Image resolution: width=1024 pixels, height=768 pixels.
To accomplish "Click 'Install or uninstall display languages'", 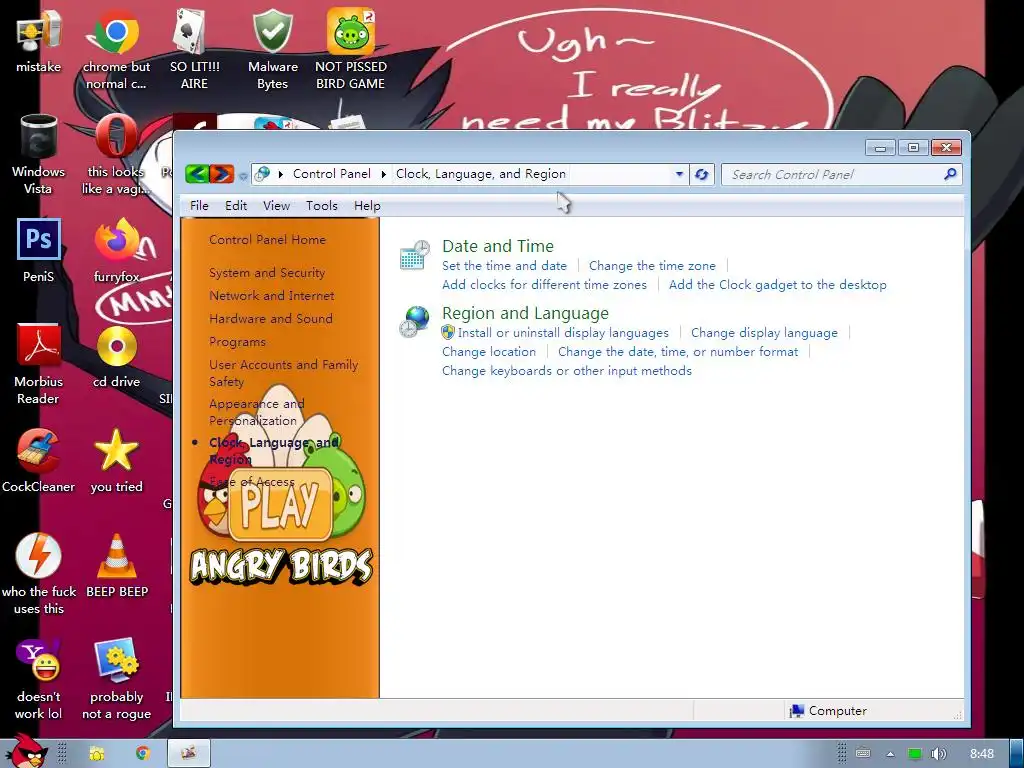I will click(563, 333).
